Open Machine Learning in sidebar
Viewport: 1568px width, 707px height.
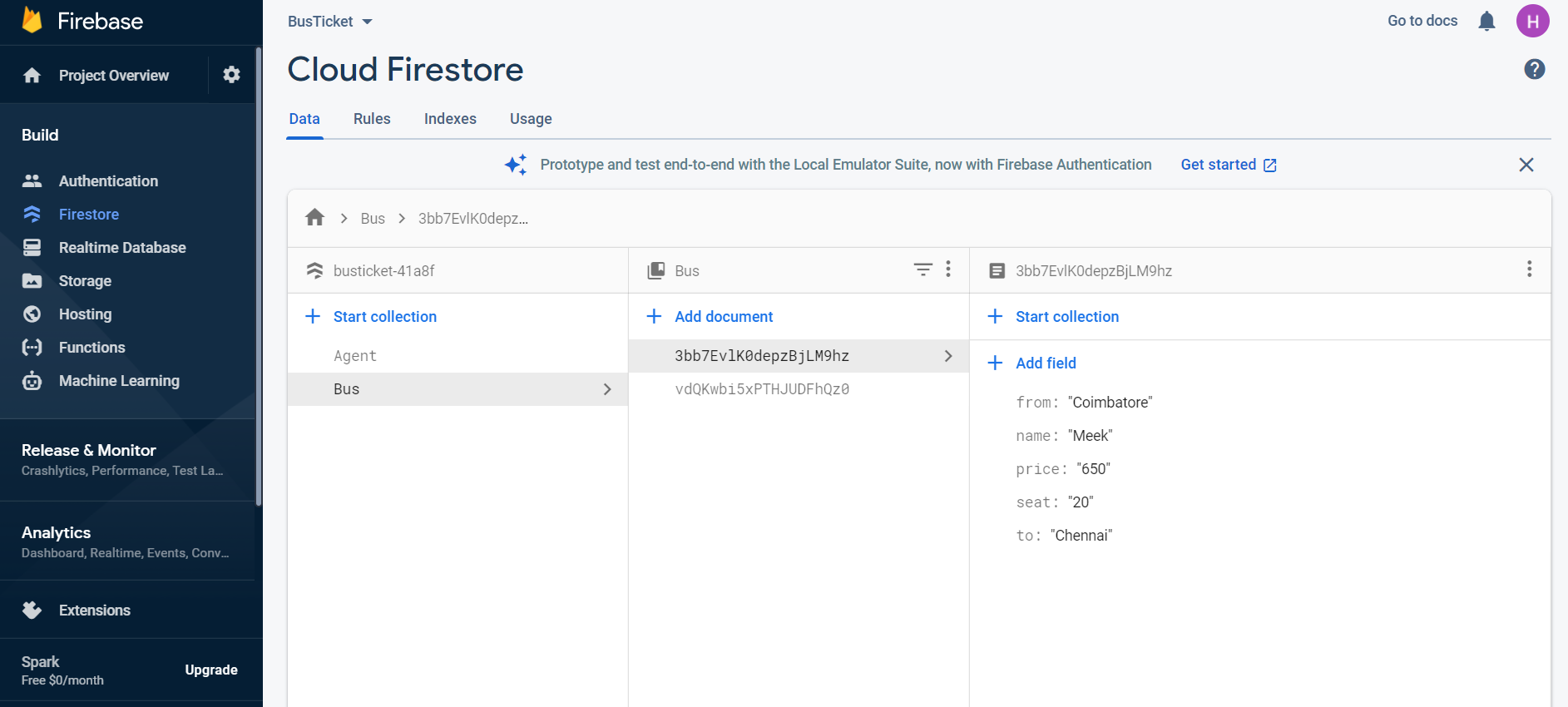119,380
